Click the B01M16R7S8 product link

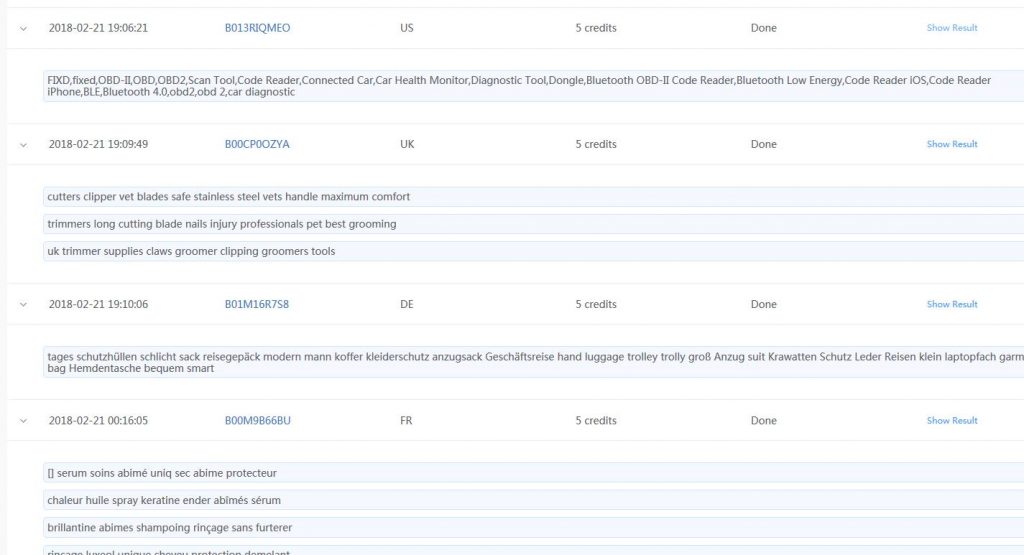pyautogui.click(x=256, y=304)
